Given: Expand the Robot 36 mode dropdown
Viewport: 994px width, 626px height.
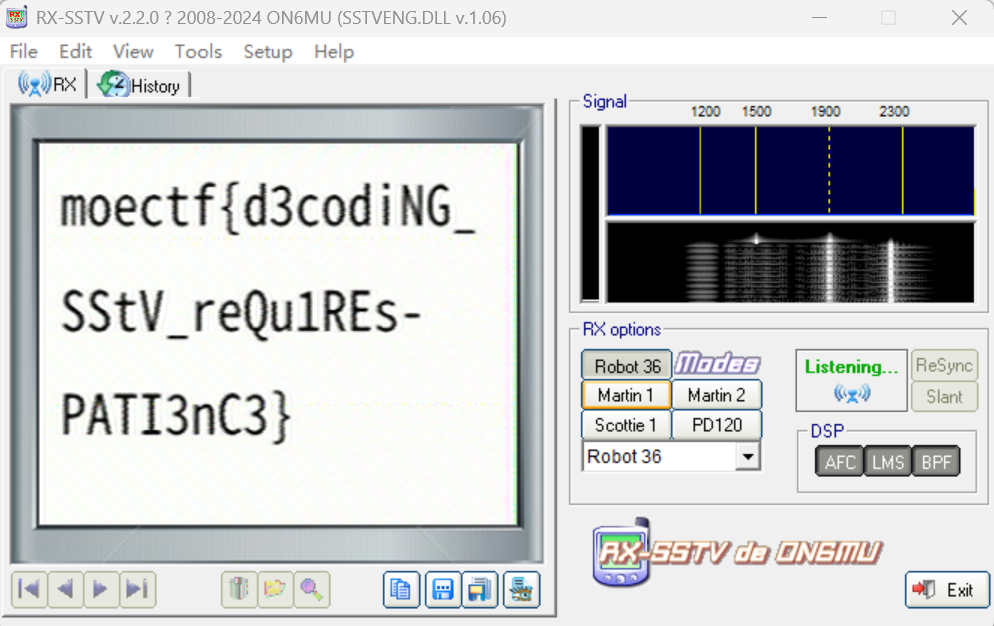Looking at the screenshot, I should (x=747, y=456).
